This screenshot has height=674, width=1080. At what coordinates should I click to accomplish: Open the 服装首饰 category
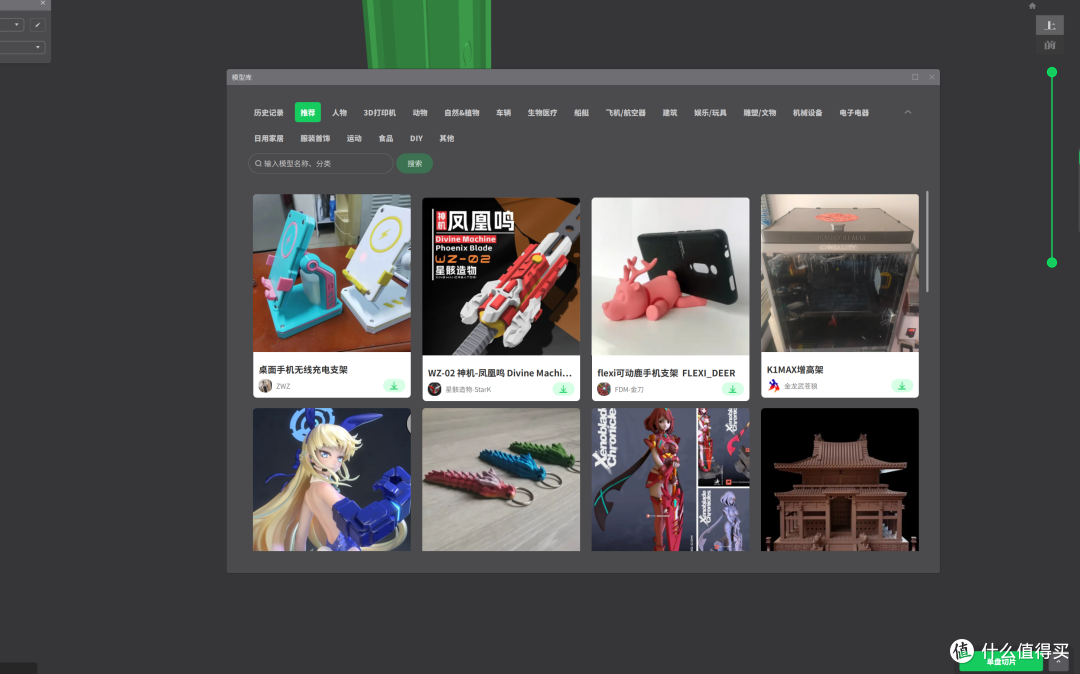coord(315,138)
